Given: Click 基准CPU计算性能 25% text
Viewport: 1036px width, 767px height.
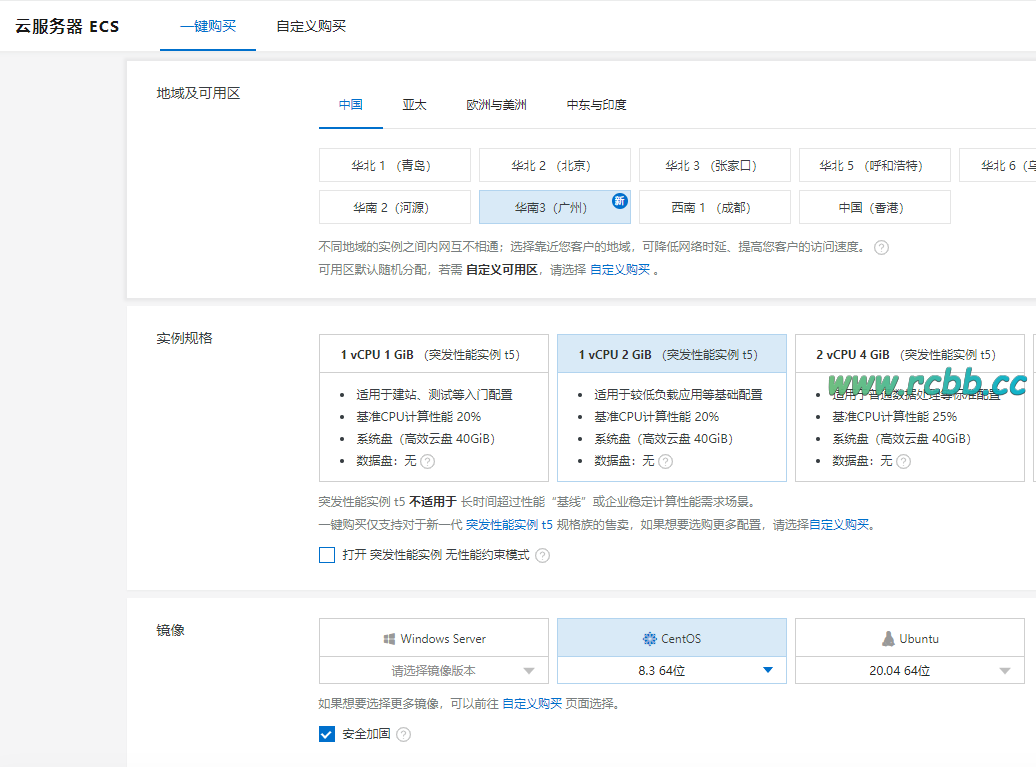Looking at the screenshot, I should point(895,417).
